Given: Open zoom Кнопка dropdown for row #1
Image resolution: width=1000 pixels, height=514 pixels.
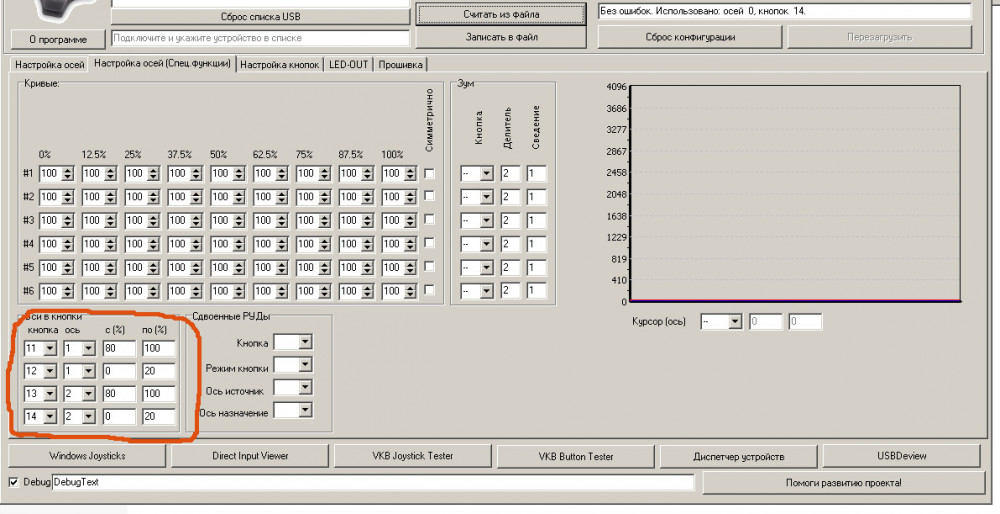Looking at the screenshot, I should (486, 174).
